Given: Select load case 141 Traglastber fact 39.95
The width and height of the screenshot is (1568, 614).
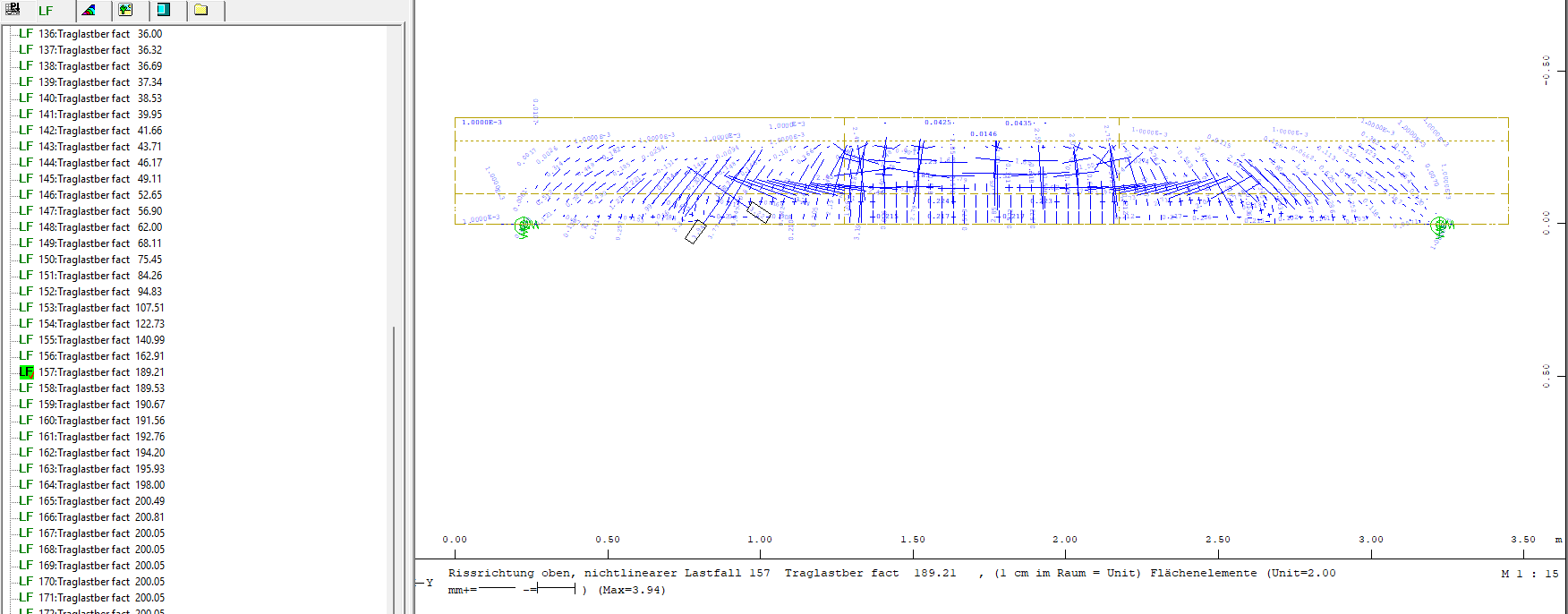Looking at the screenshot, I should pyautogui.click(x=99, y=115).
